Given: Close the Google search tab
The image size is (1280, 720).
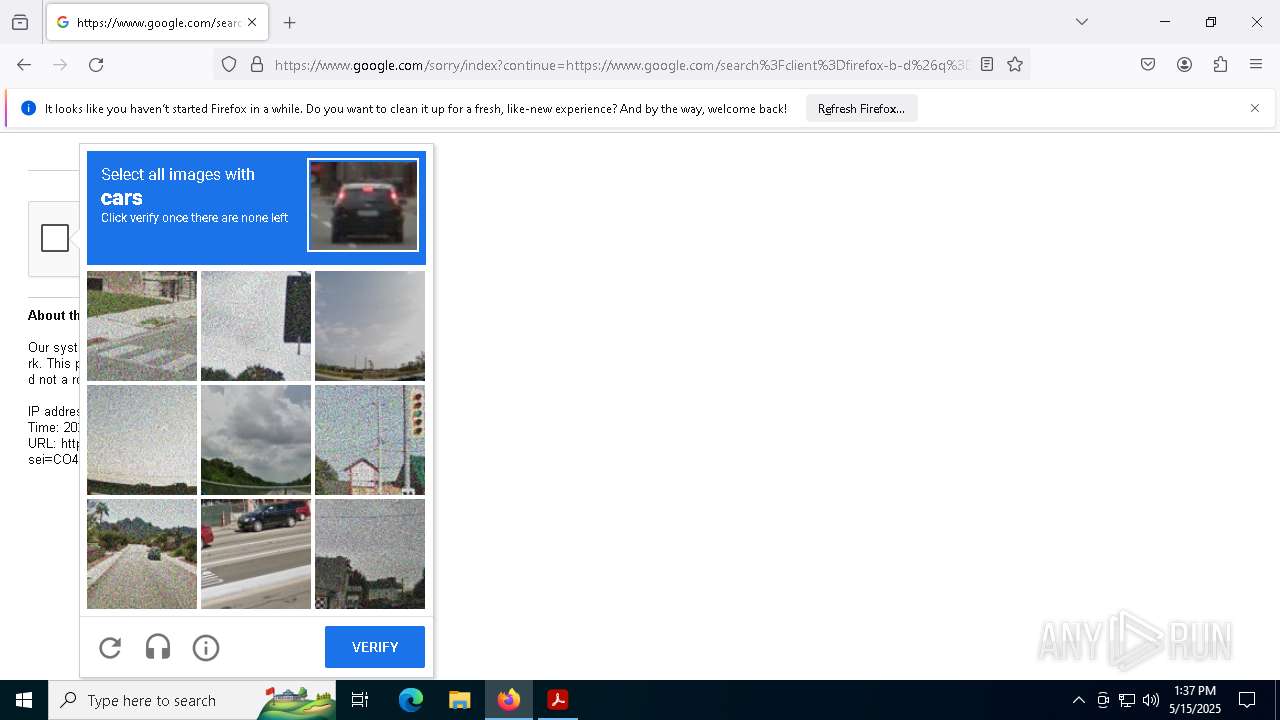Looking at the screenshot, I should click(x=252, y=22).
